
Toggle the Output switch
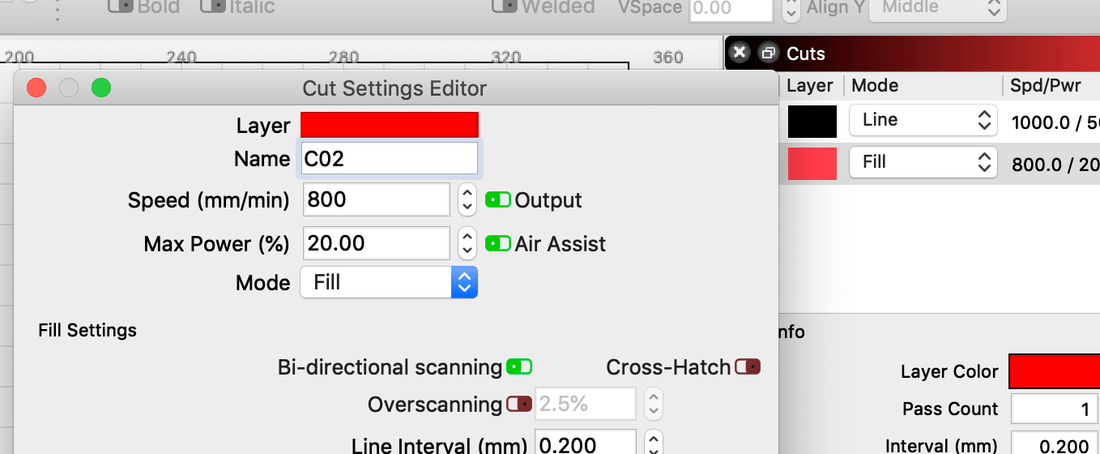click(498, 200)
